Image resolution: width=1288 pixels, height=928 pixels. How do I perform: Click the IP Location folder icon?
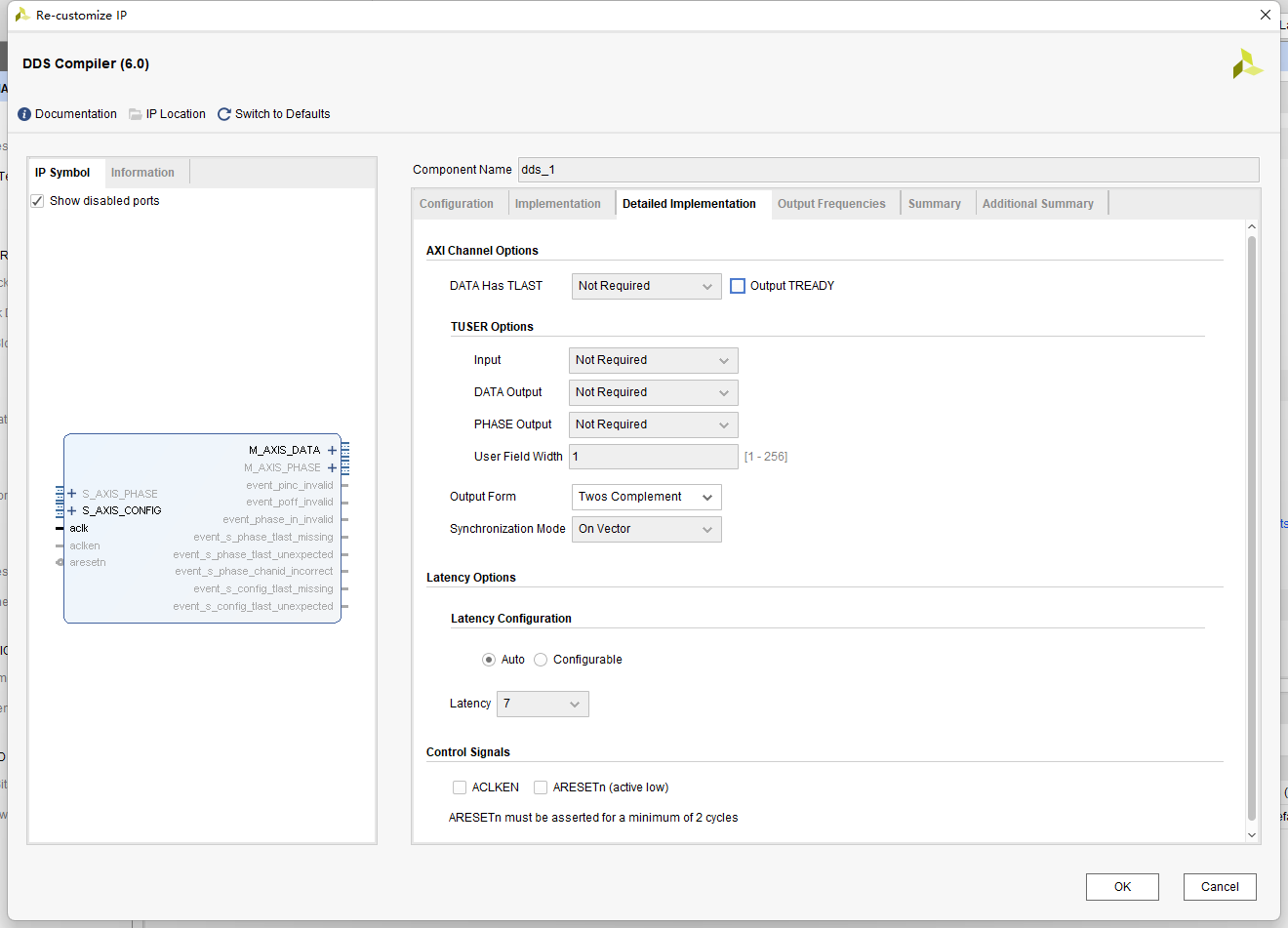pos(136,114)
